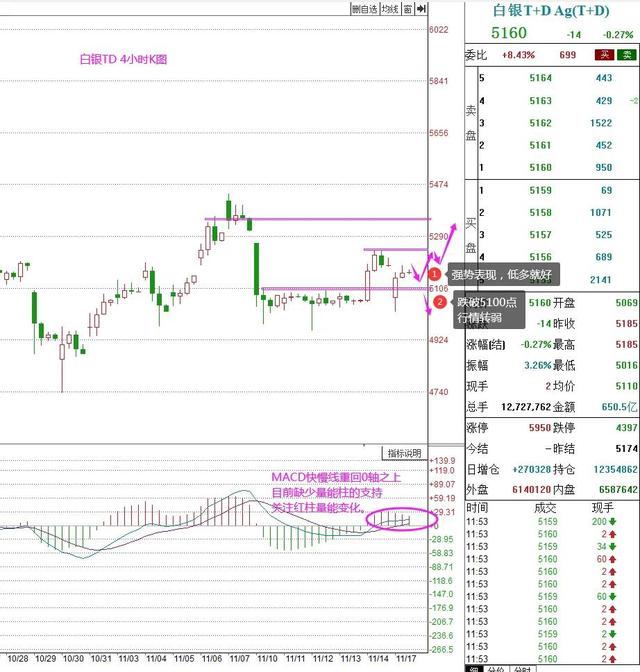Click the 11/10 date on time axis

(x=267, y=659)
